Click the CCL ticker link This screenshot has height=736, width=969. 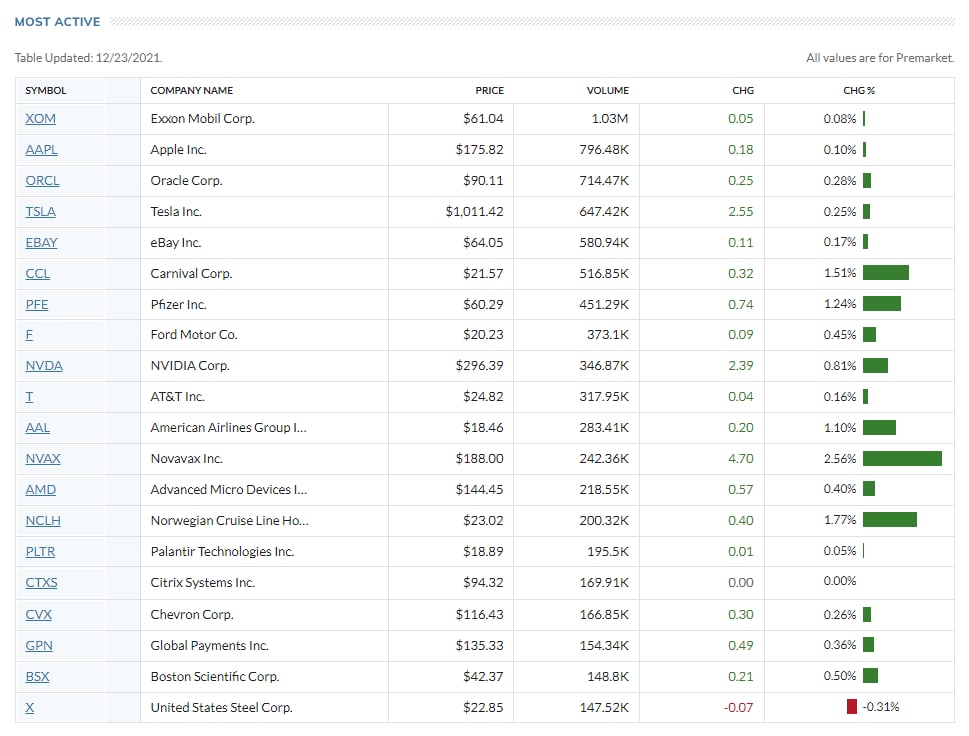pyautogui.click(x=37, y=273)
